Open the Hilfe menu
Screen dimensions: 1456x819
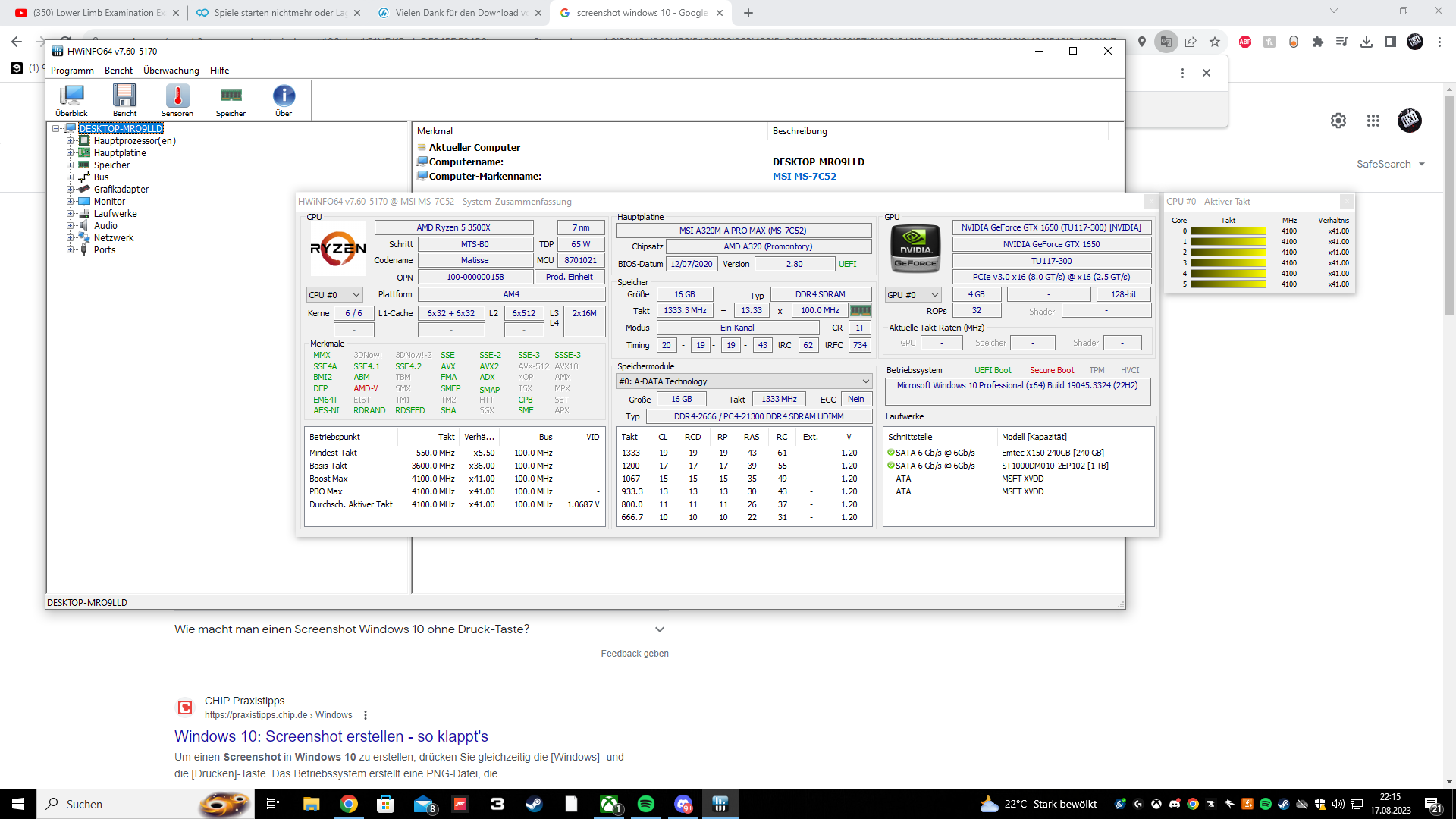pyautogui.click(x=220, y=71)
